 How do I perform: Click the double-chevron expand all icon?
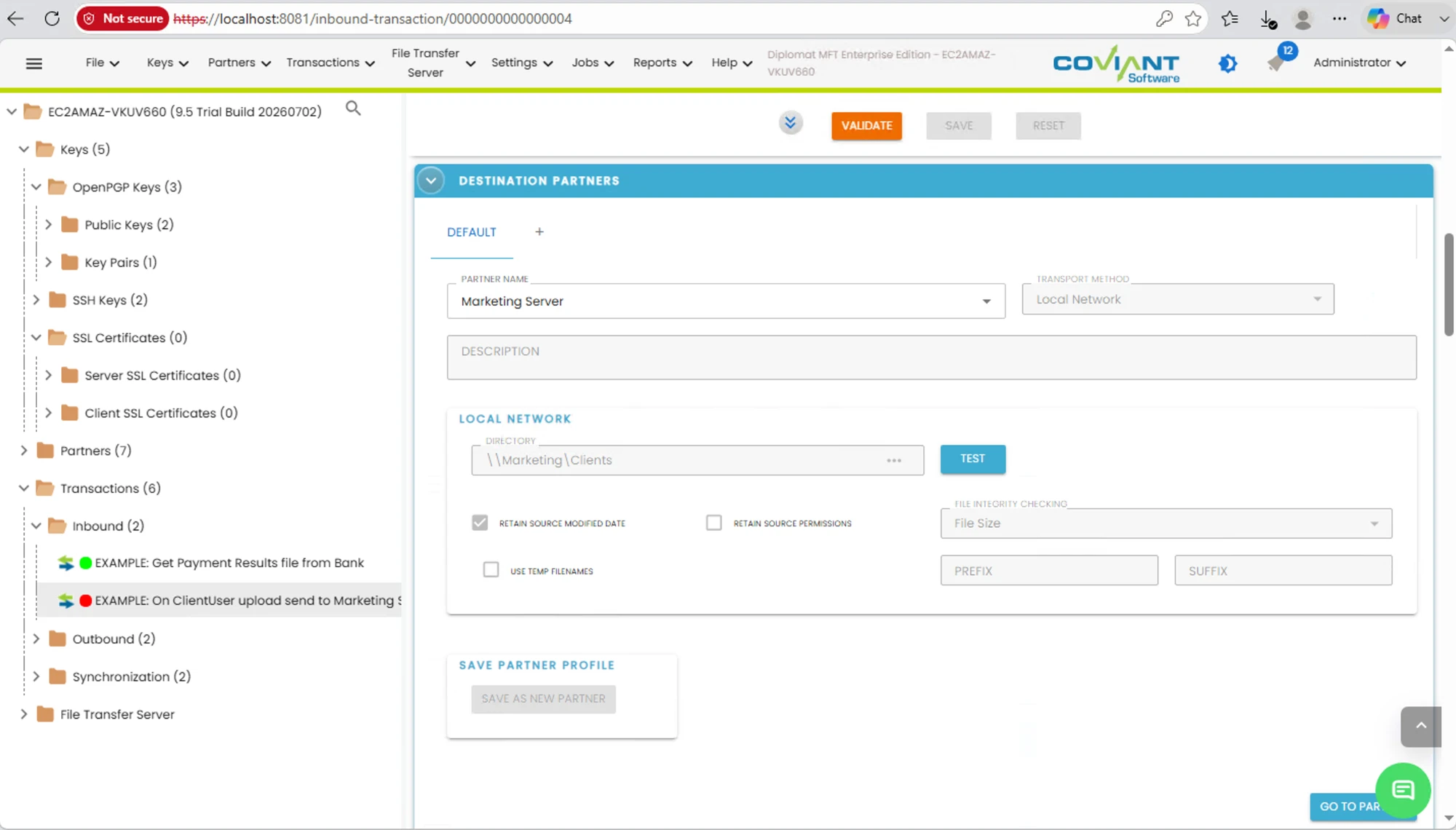coord(791,122)
